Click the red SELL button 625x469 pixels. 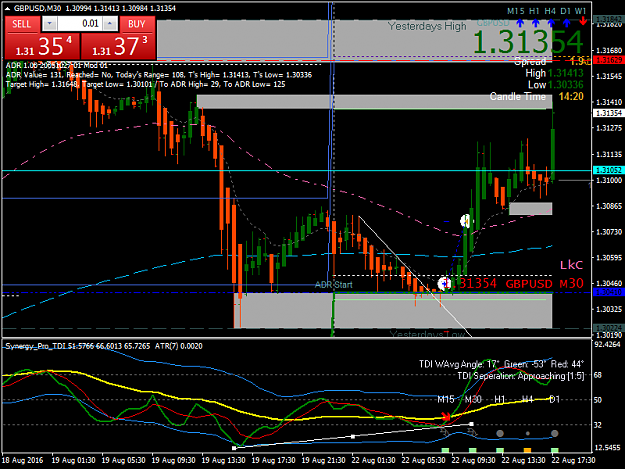coord(22,24)
